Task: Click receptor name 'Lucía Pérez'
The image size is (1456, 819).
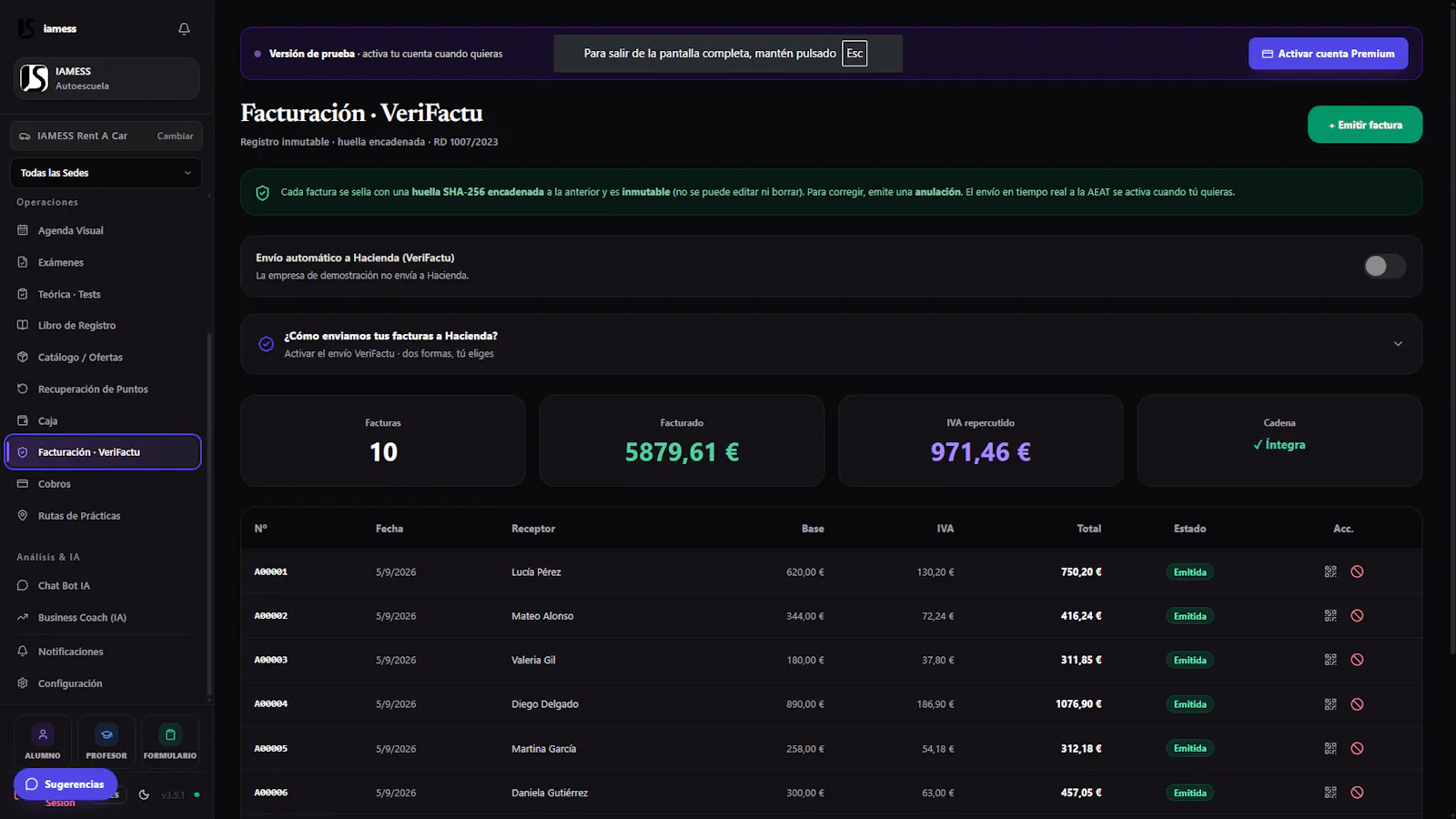Action: tap(536, 572)
